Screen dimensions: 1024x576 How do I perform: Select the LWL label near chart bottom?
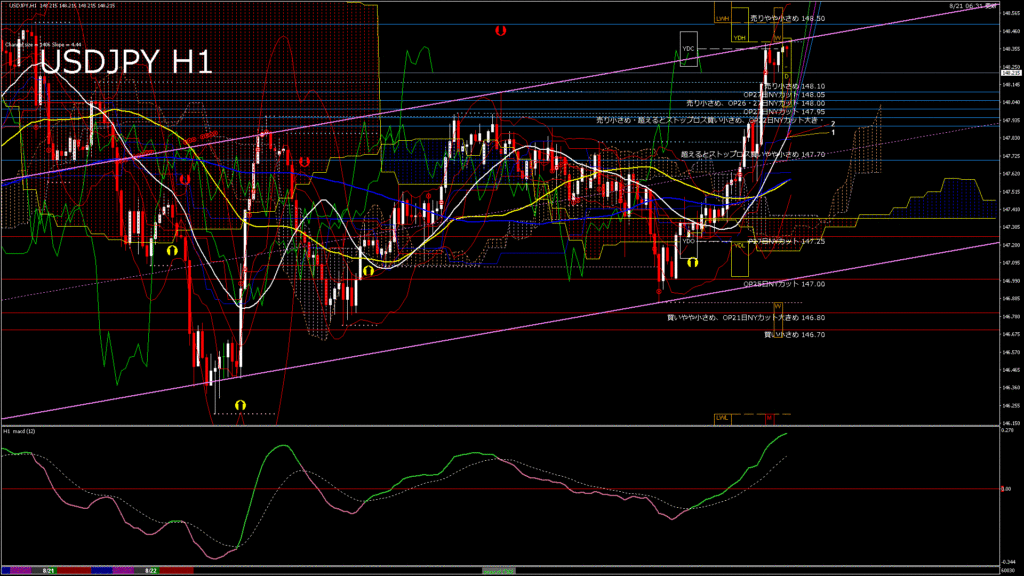pos(721,416)
